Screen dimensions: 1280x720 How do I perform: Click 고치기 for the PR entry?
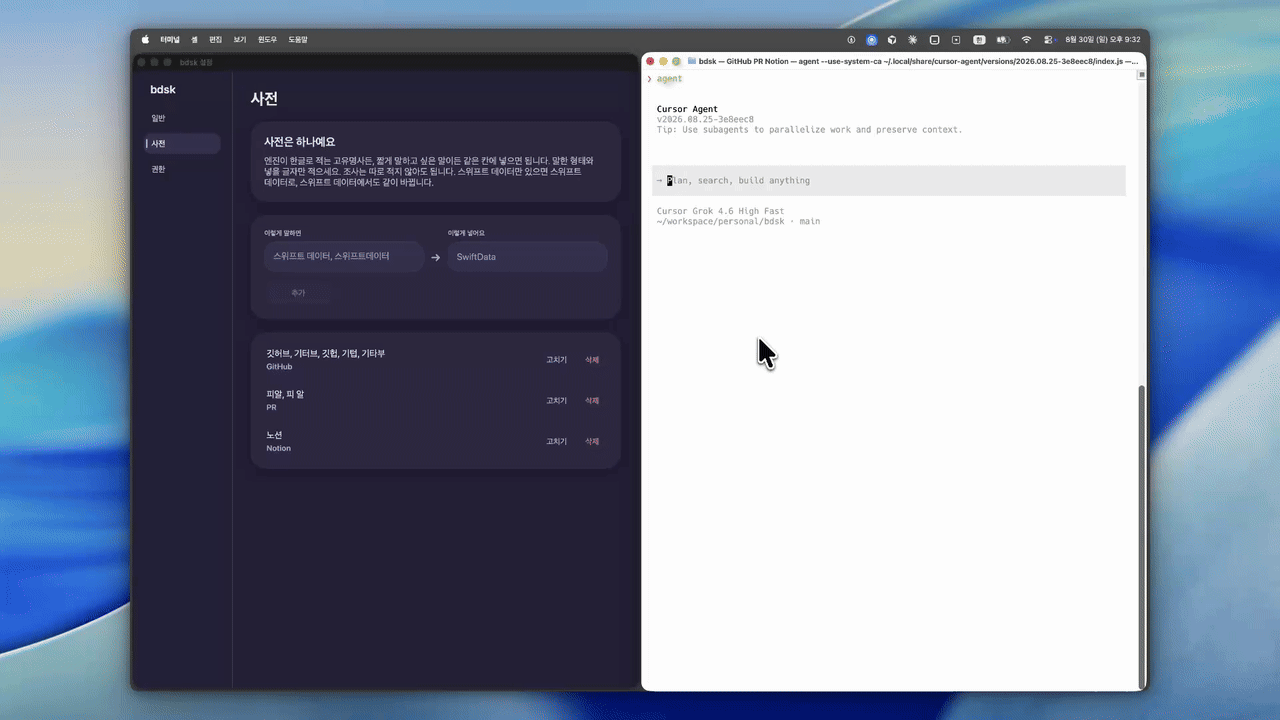tap(556, 401)
